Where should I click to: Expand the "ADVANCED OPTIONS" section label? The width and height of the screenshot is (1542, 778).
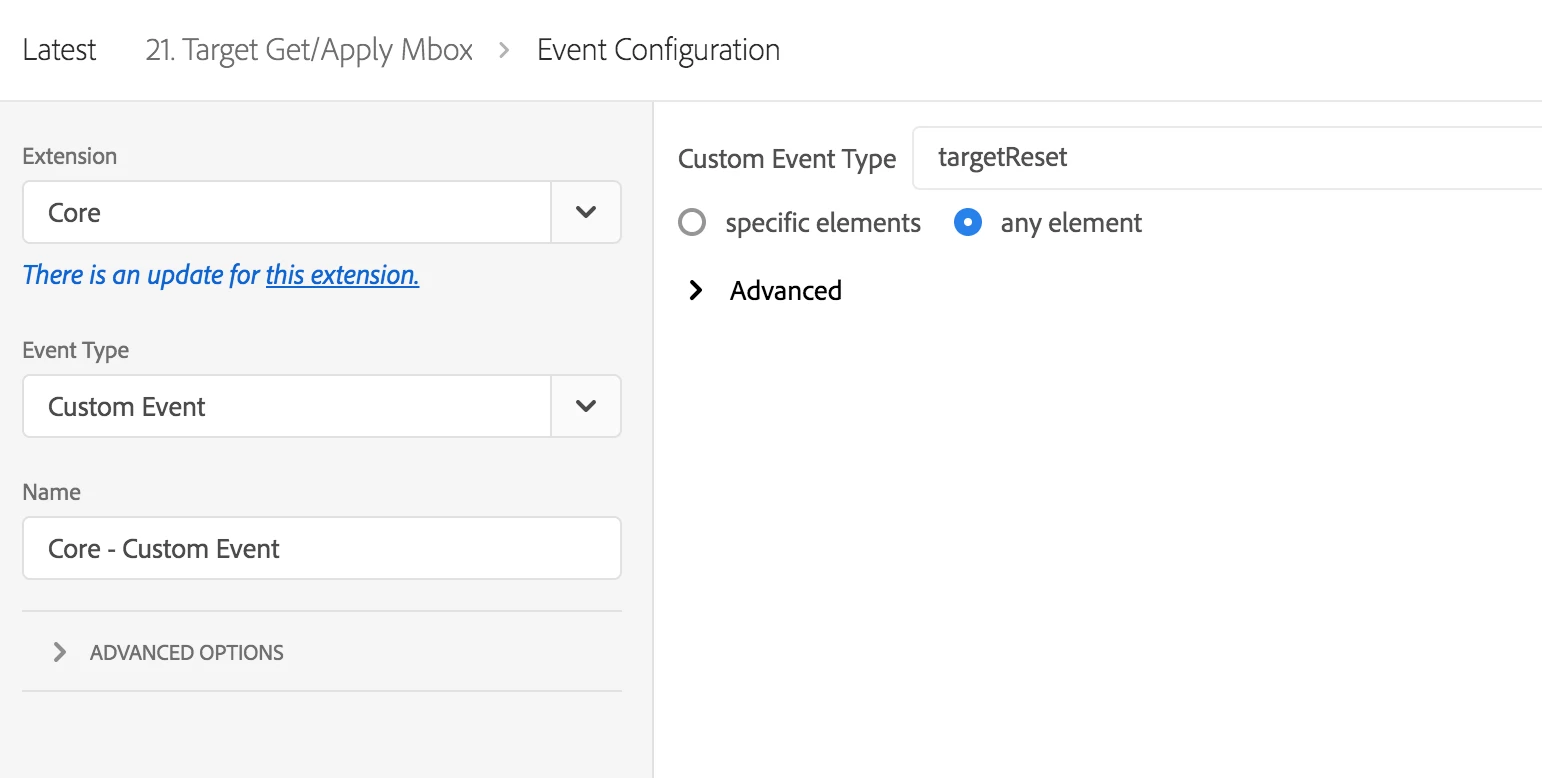187,652
